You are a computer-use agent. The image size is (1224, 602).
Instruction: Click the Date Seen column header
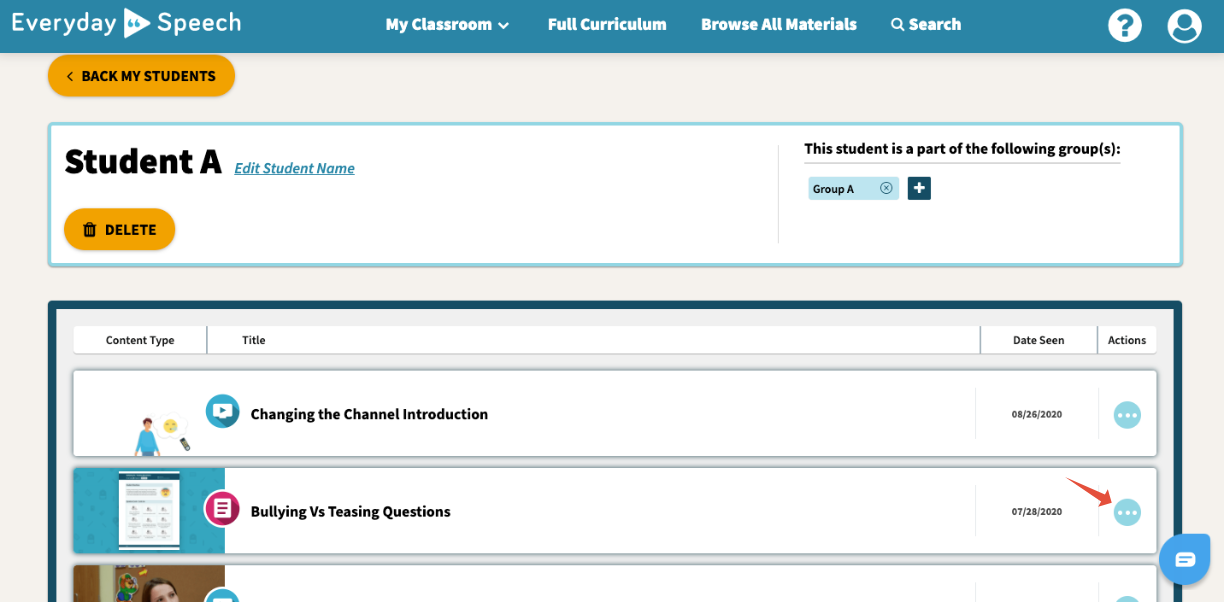pyautogui.click(x=1038, y=340)
